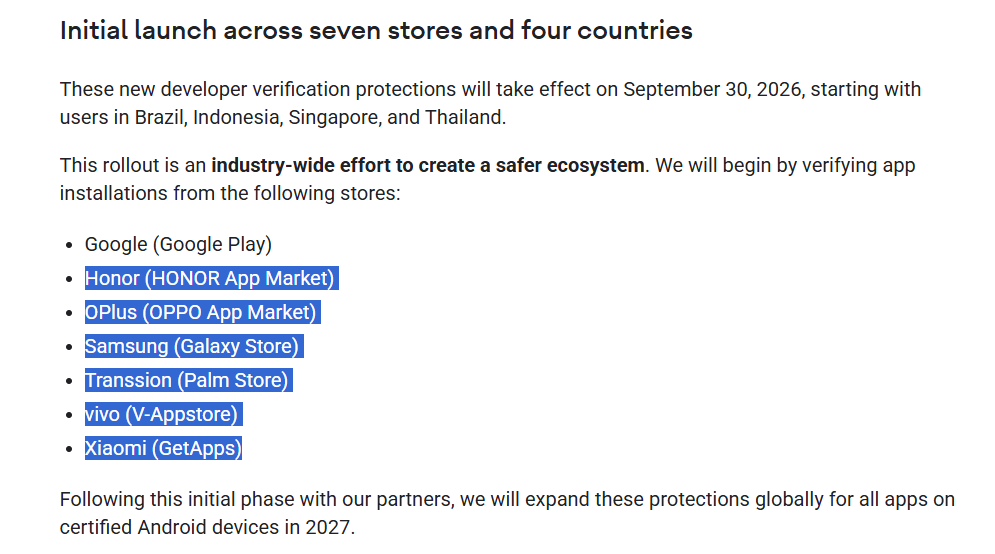Click the word 'Brazil' in the countries sentence

click(160, 117)
